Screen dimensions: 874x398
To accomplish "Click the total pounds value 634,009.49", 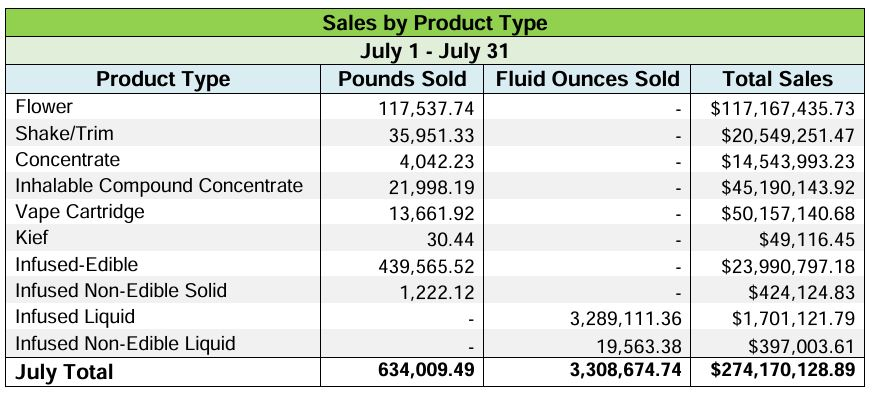I will [426, 370].
